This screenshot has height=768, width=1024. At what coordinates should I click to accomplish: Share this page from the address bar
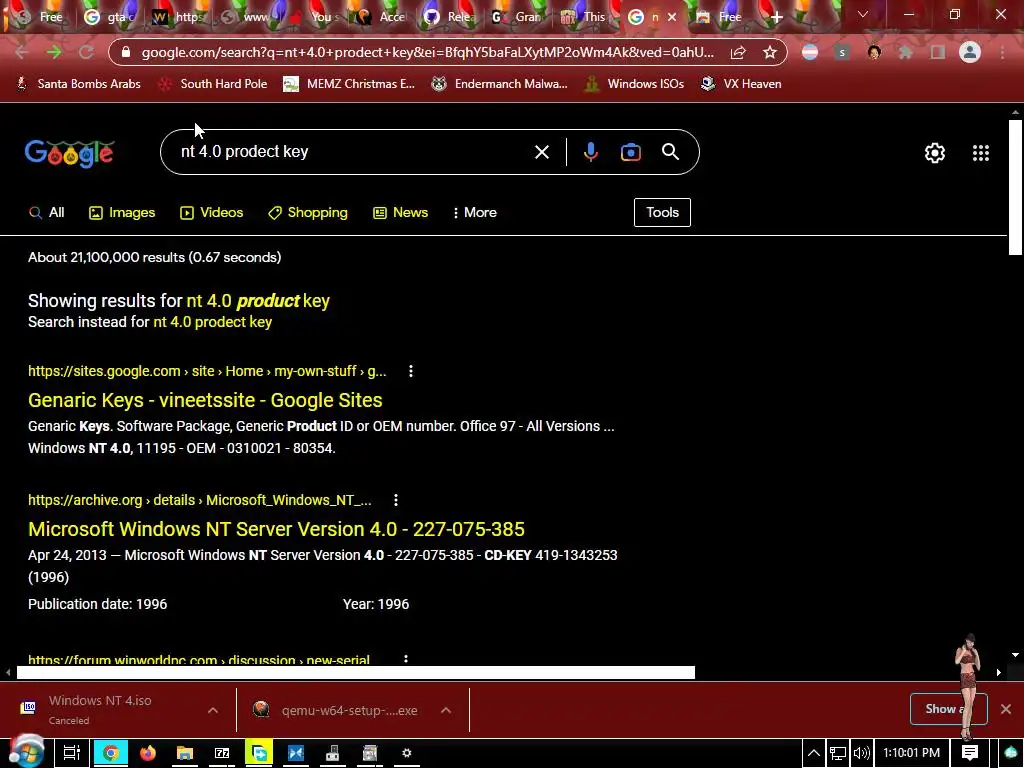pyautogui.click(x=738, y=52)
